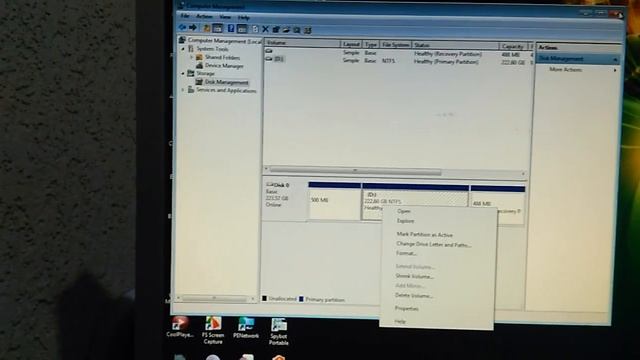
Task: Click the document page toolbar icon
Action: (x=255, y=29)
